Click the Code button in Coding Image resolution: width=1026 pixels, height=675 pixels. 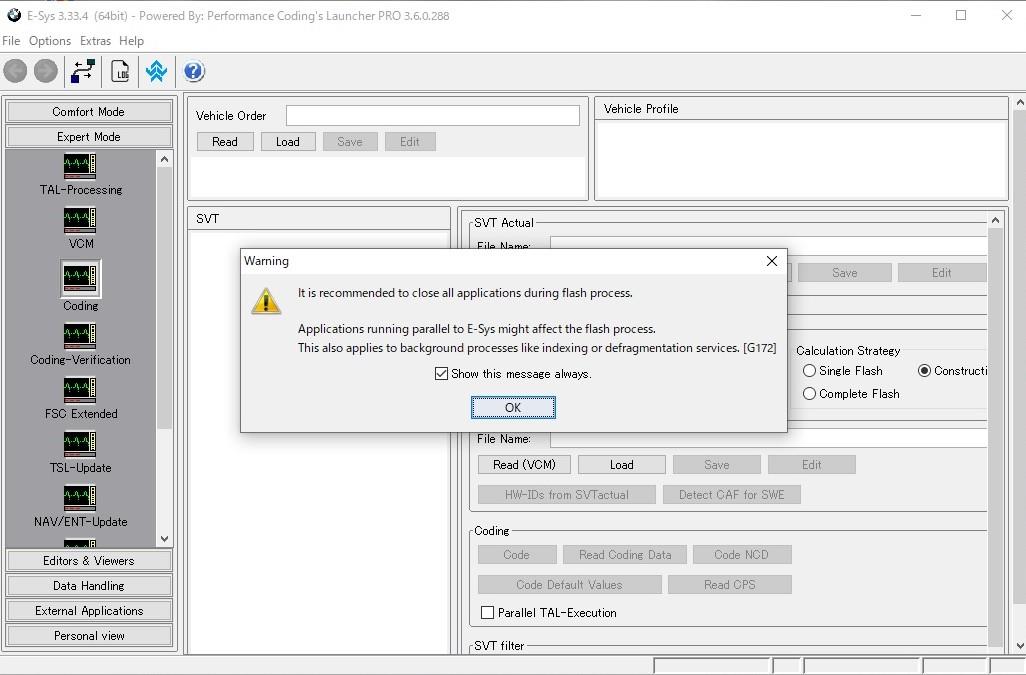point(517,555)
